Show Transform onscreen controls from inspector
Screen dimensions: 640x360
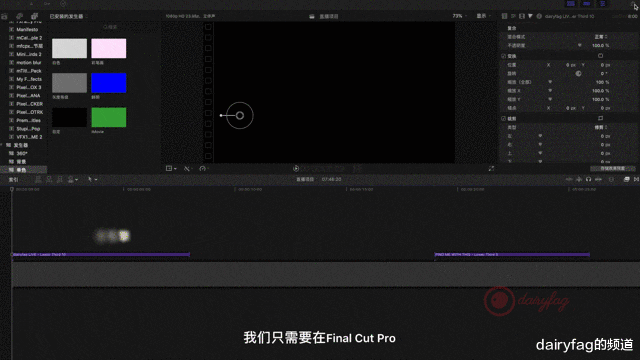point(600,56)
